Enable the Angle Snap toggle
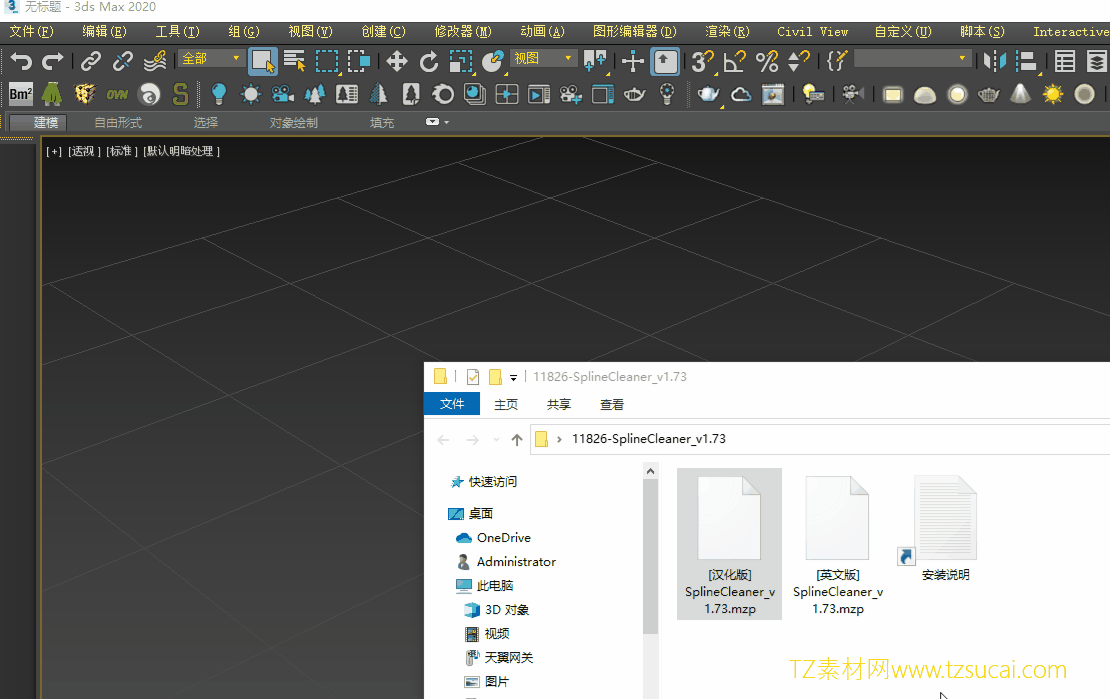This screenshot has height=699, width=1110. point(735,62)
